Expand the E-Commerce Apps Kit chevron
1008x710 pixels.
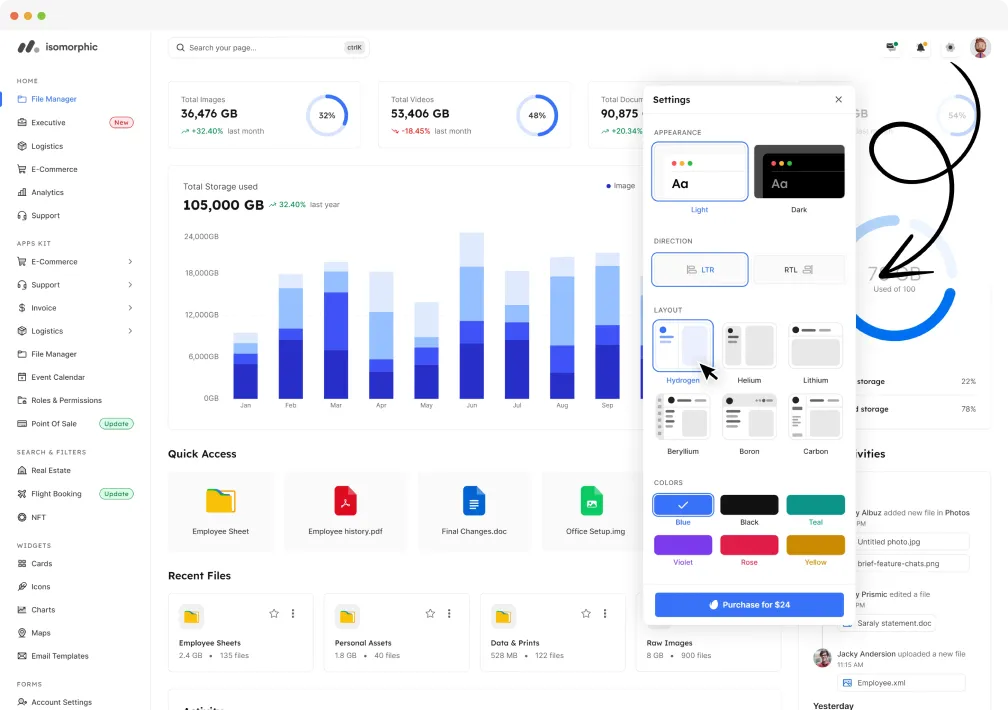[x=130, y=262]
